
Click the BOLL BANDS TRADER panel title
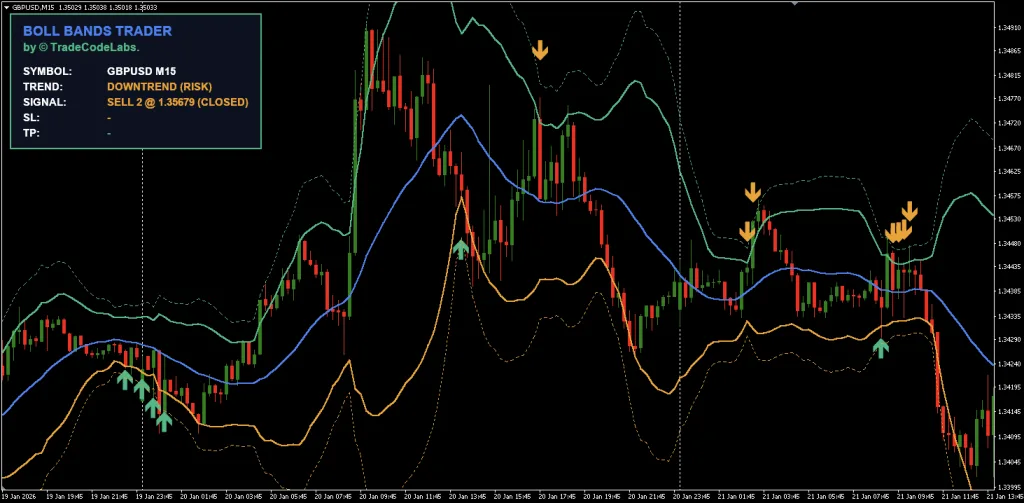[x=97, y=31]
